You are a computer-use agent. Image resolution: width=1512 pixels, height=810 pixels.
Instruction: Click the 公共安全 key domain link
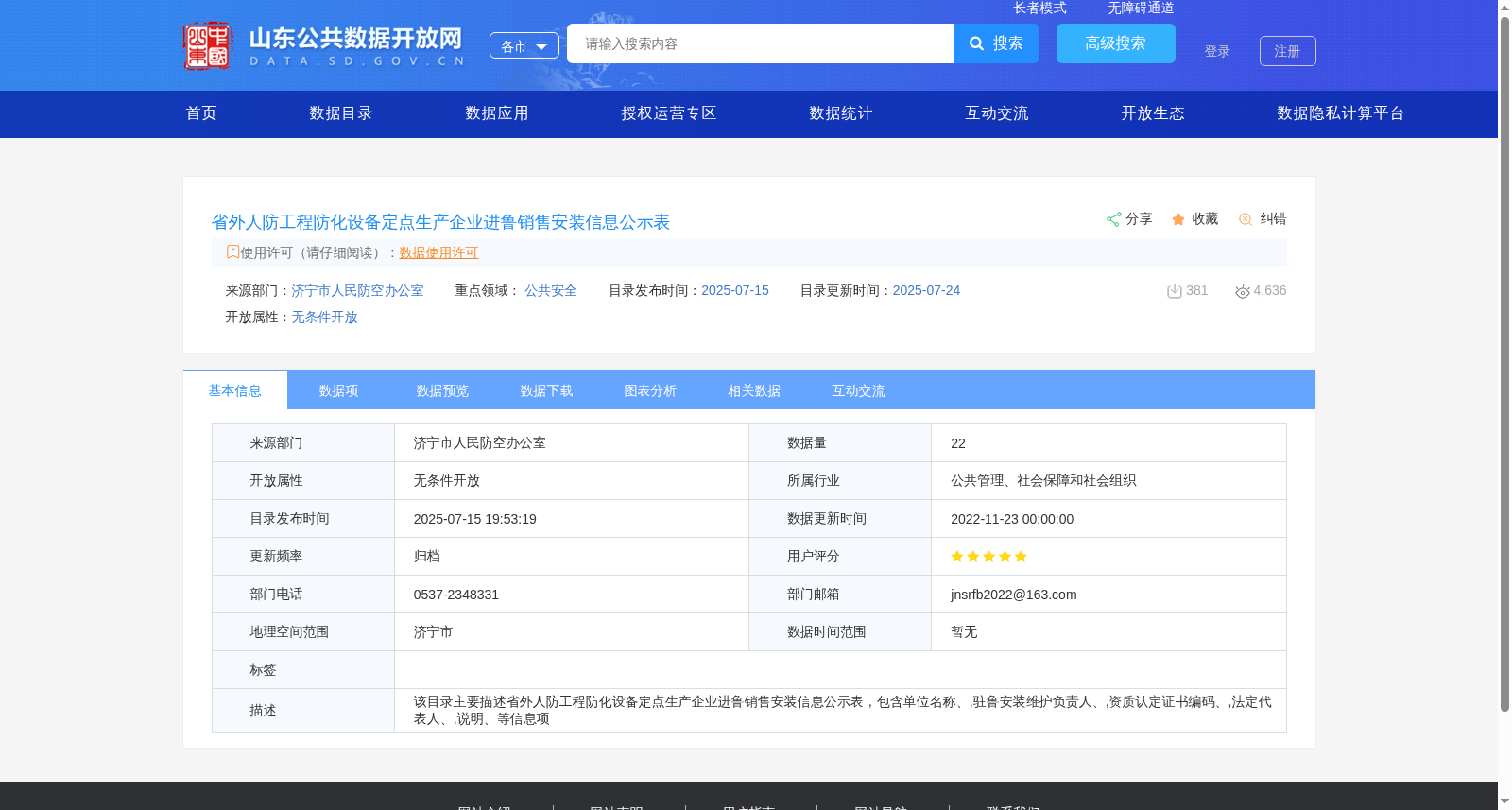pyautogui.click(x=551, y=290)
